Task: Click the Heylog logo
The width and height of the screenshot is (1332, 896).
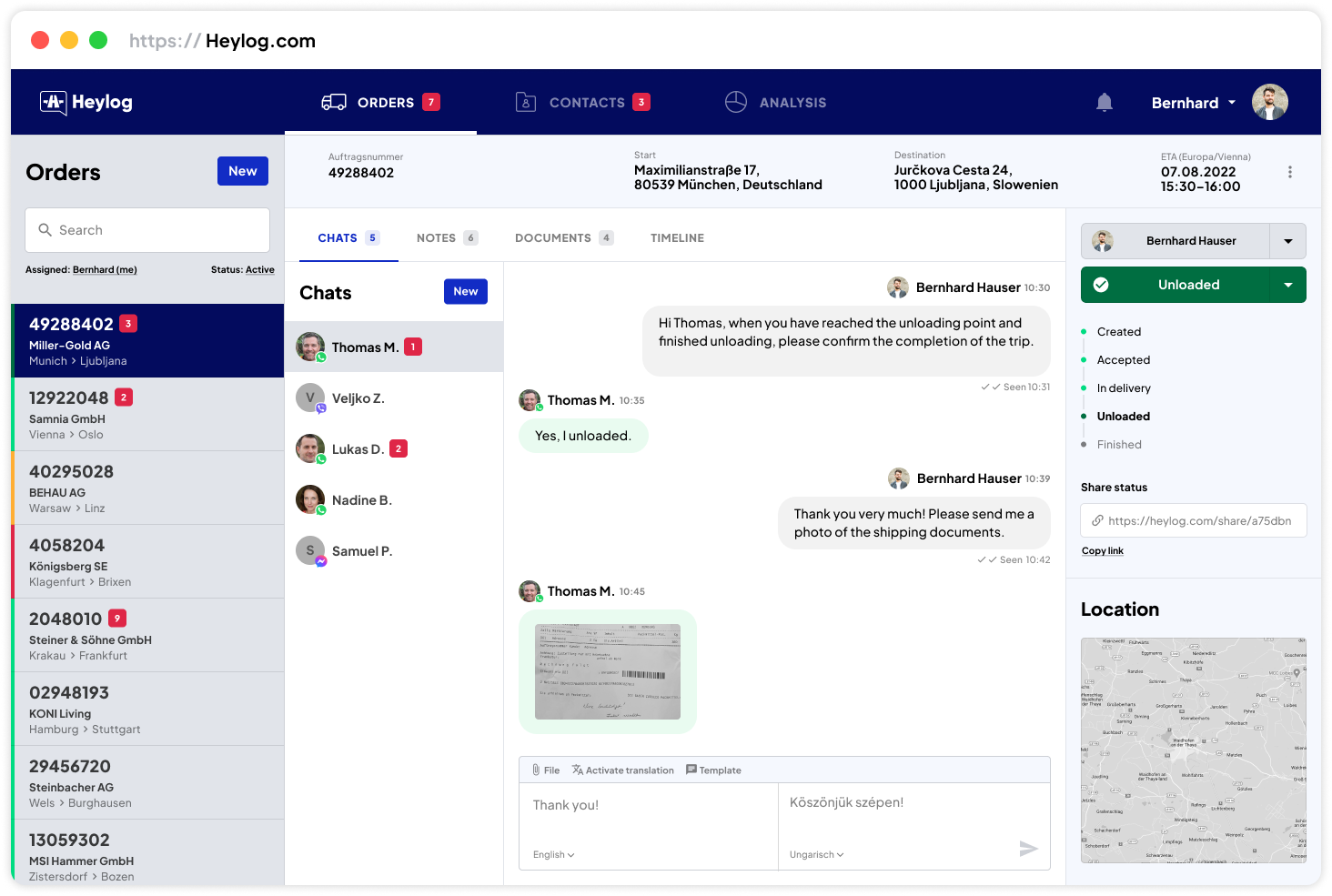Action: tap(86, 103)
